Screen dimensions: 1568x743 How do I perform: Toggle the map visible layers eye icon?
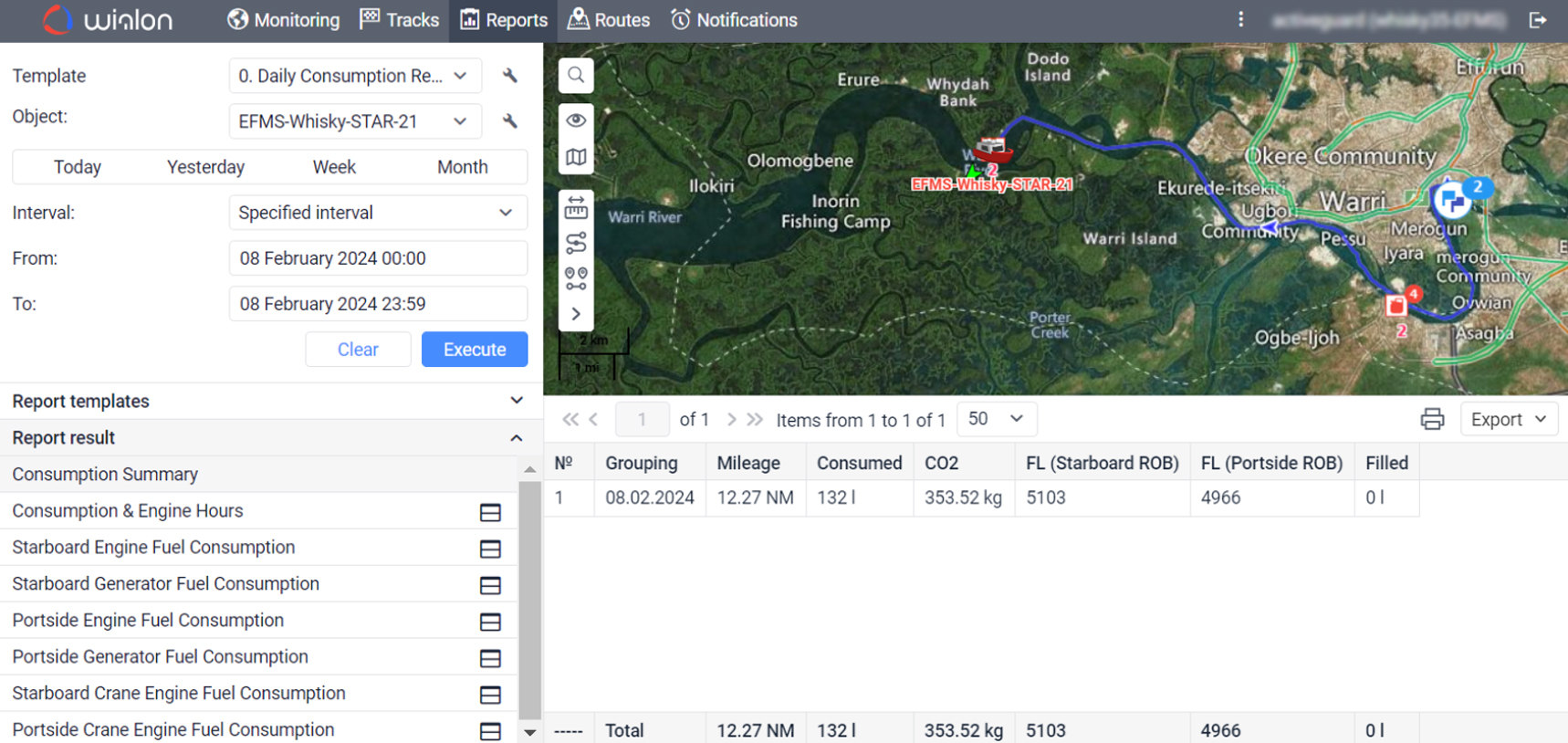(576, 120)
